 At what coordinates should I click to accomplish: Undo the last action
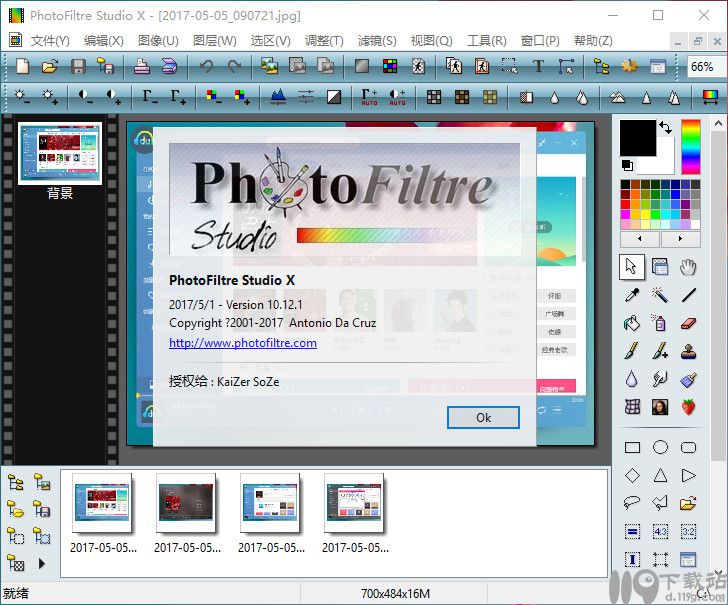pyautogui.click(x=206, y=66)
